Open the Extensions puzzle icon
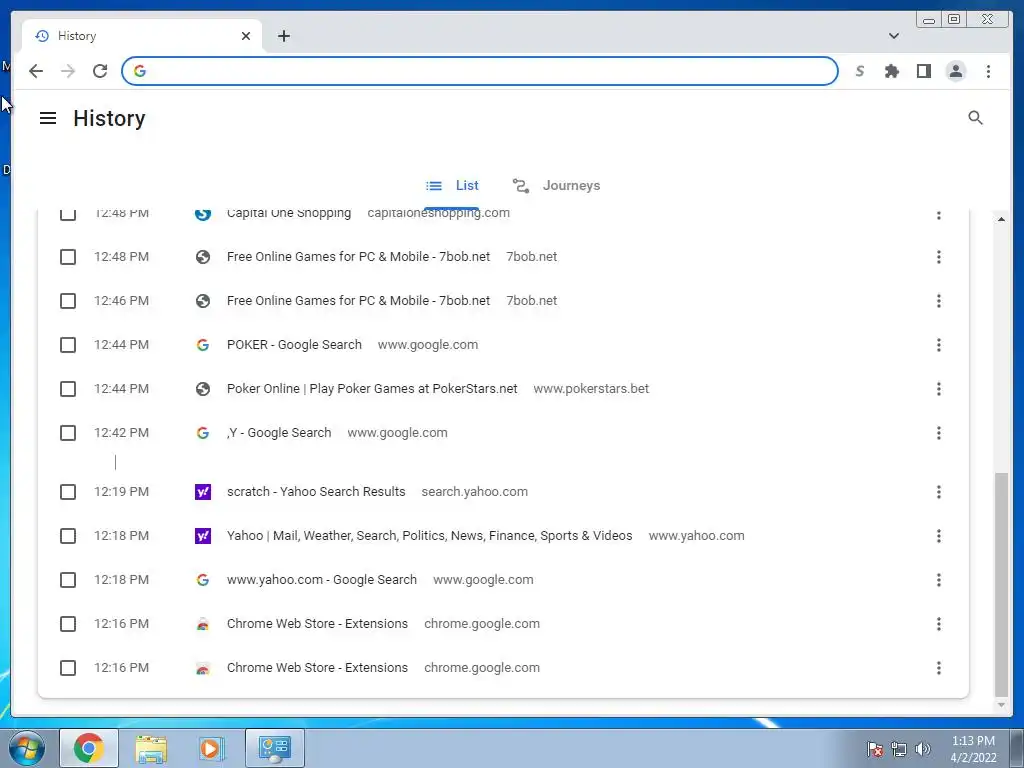The image size is (1024, 768). point(891,71)
